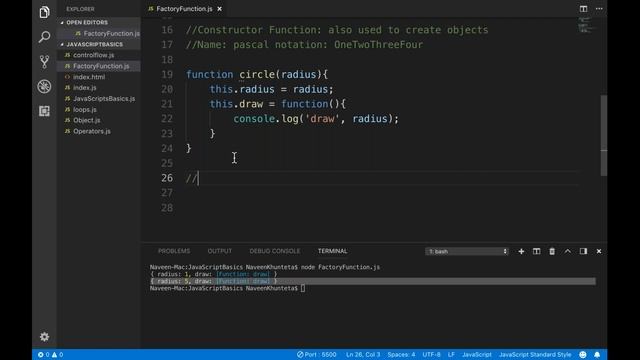
Task: Create a new terminal with plus icon
Action: click(x=521, y=251)
